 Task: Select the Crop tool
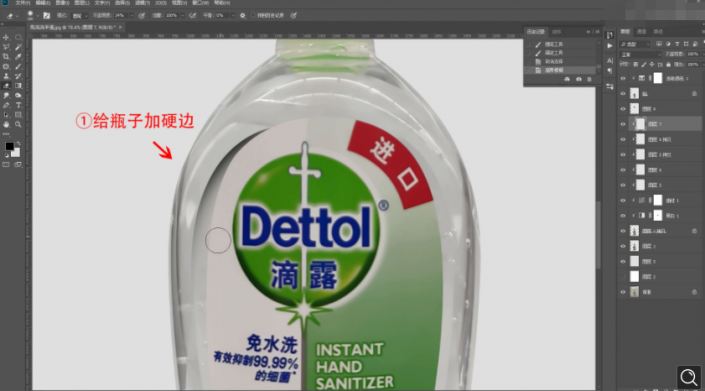6,57
